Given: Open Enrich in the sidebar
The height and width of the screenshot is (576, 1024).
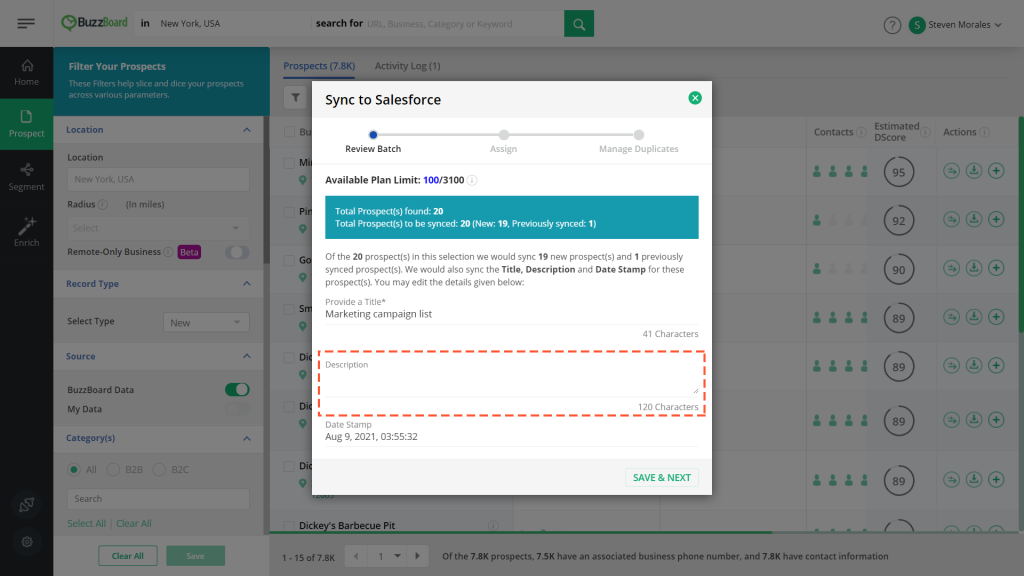Looking at the screenshot, I should tap(27, 232).
